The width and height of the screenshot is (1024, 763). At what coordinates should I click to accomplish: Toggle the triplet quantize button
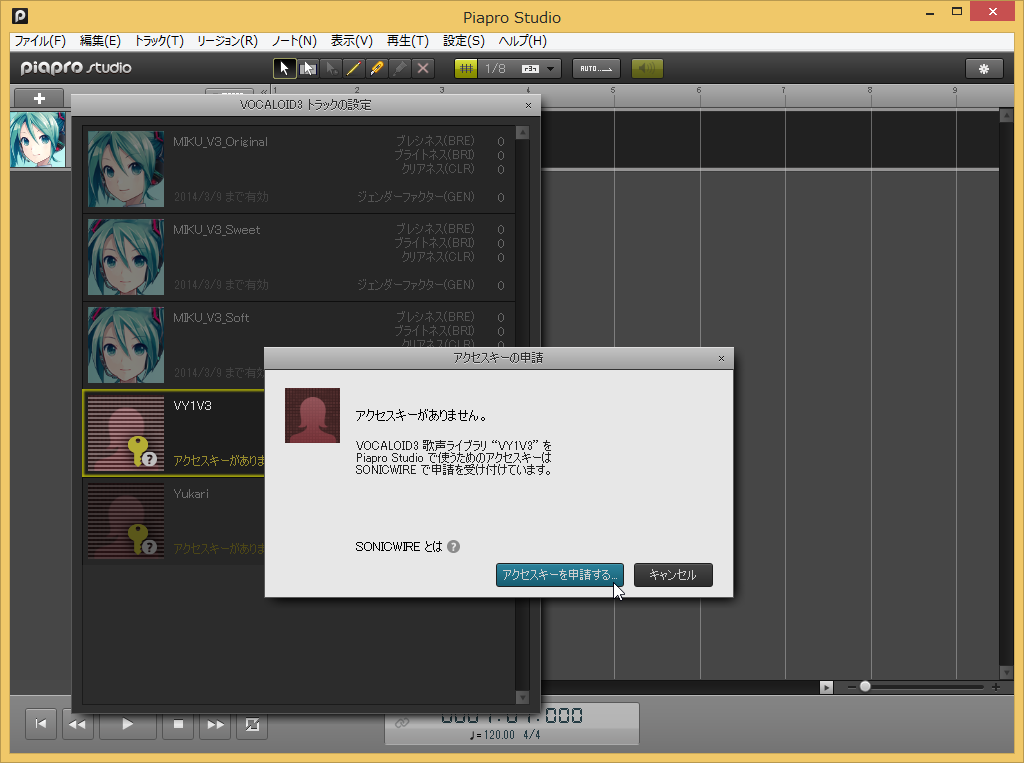[x=530, y=69]
